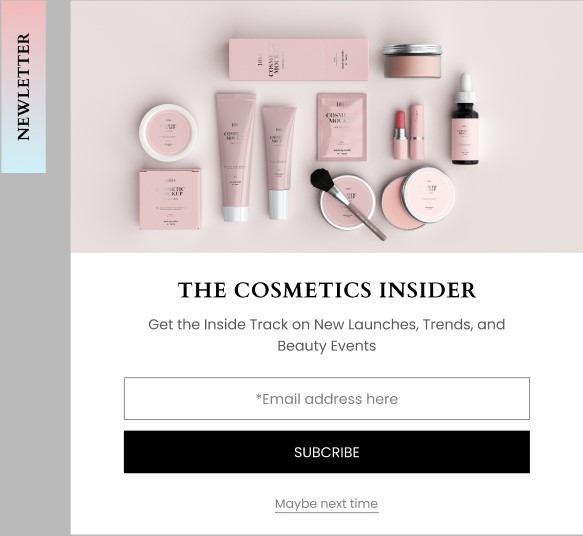Click the open blush compact lid
The width and height of the screenshot is (583, 536).
[x=429, y=195]
